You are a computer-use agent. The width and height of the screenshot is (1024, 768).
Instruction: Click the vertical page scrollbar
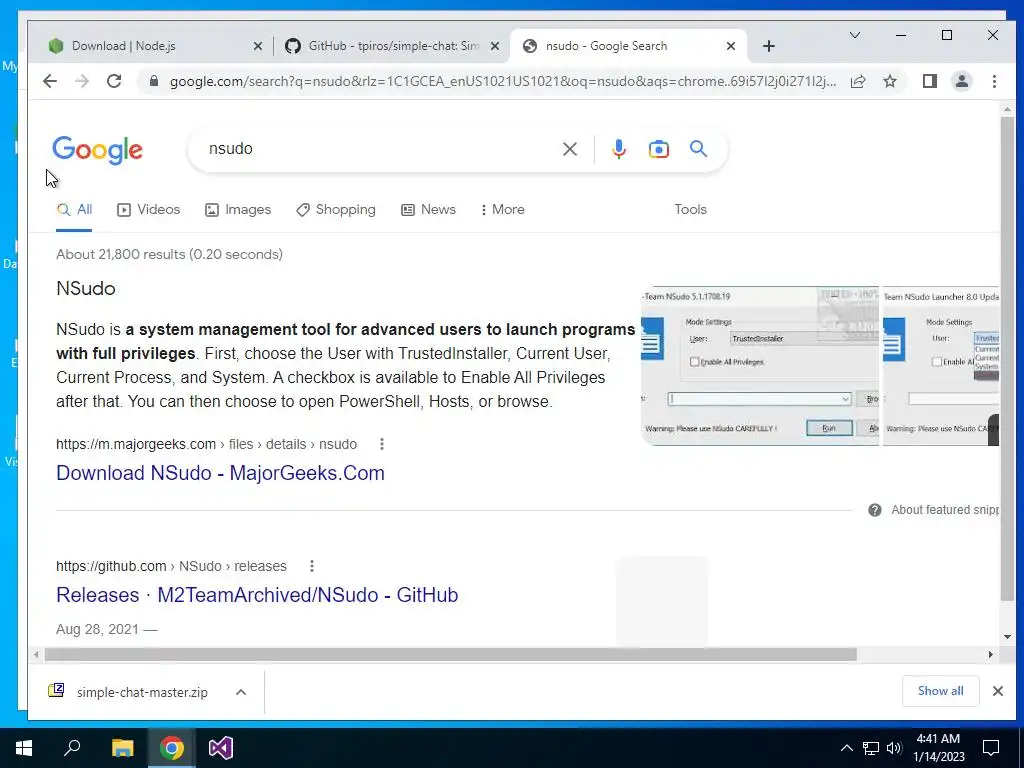tap(1007, 359)
